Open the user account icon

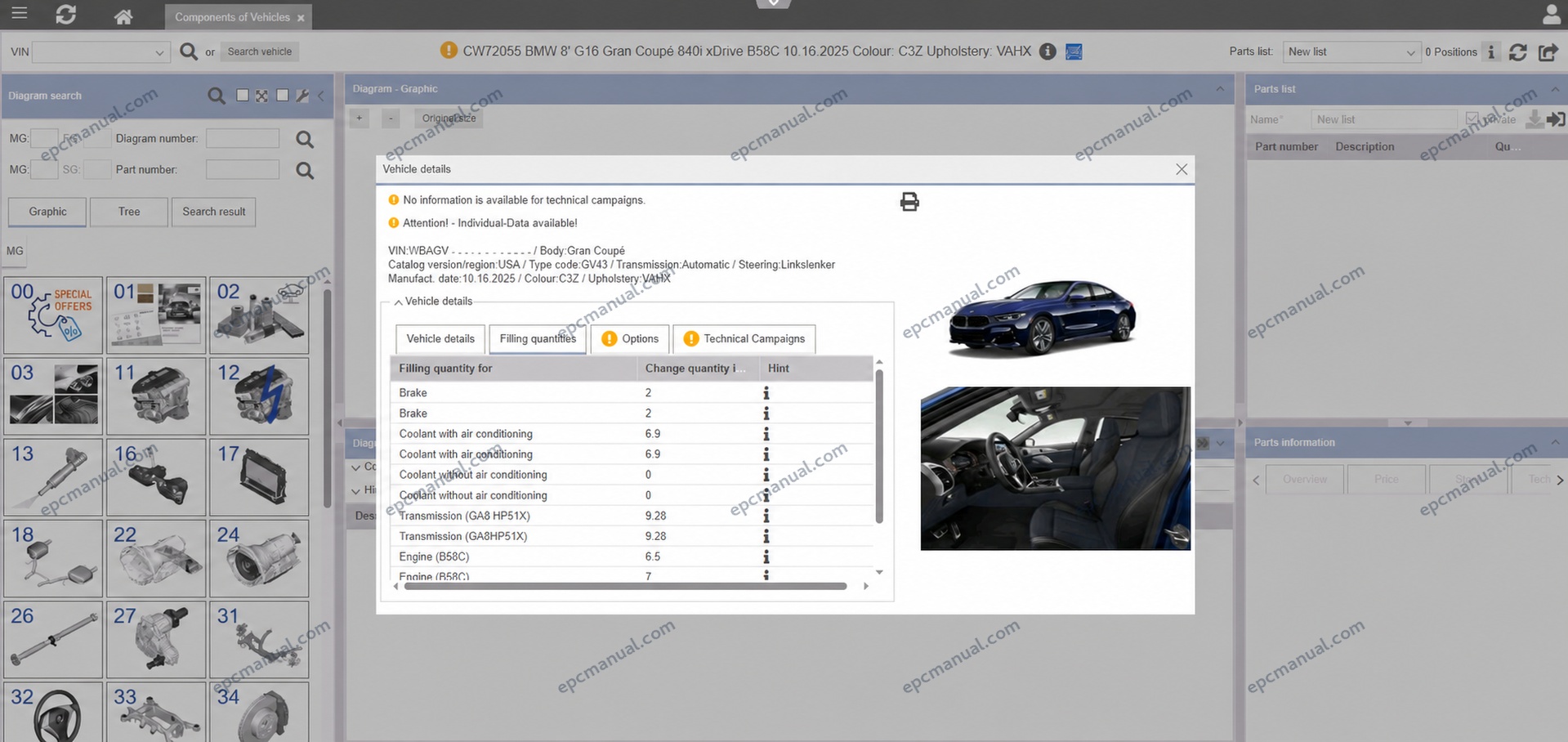click(1551, 14)
